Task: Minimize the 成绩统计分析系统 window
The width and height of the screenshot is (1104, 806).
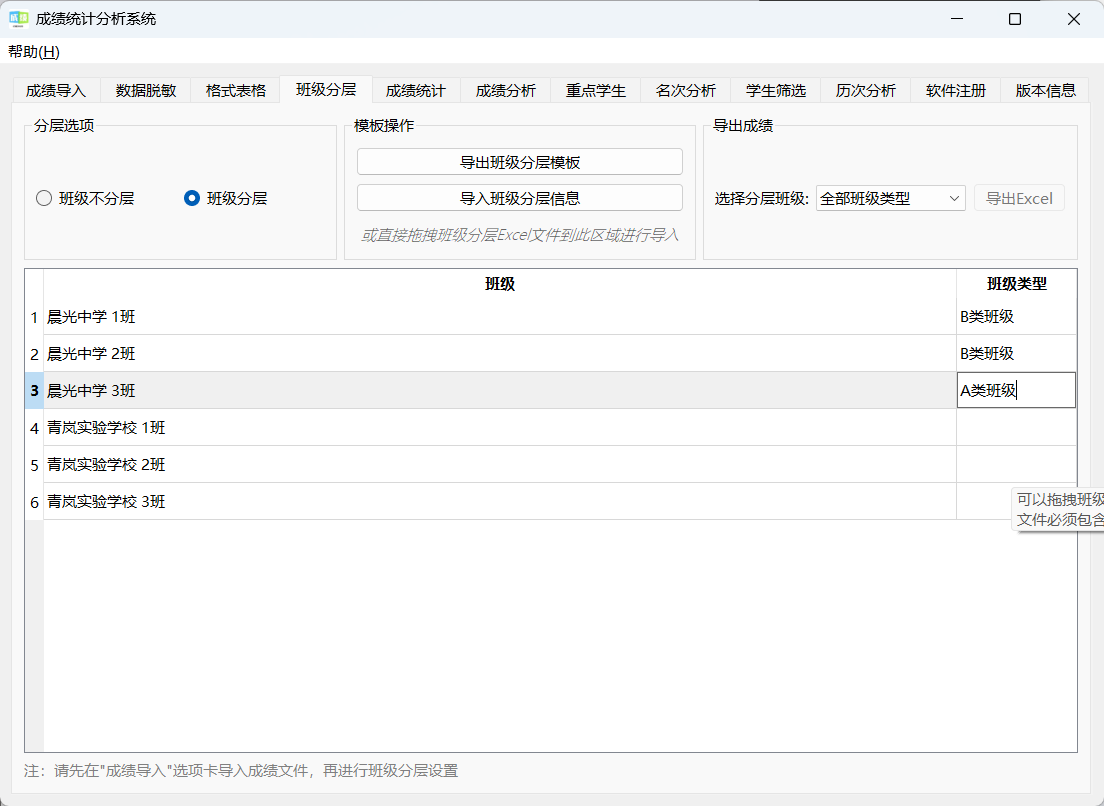Action: [955, 19]
